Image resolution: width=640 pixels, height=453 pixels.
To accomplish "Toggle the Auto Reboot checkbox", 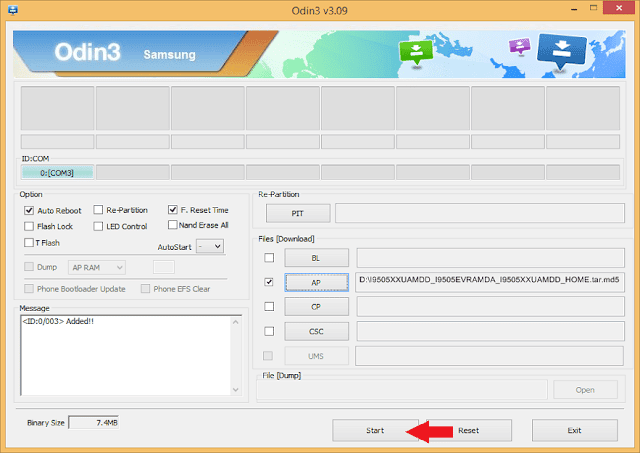I will click(x=29, y=211).
